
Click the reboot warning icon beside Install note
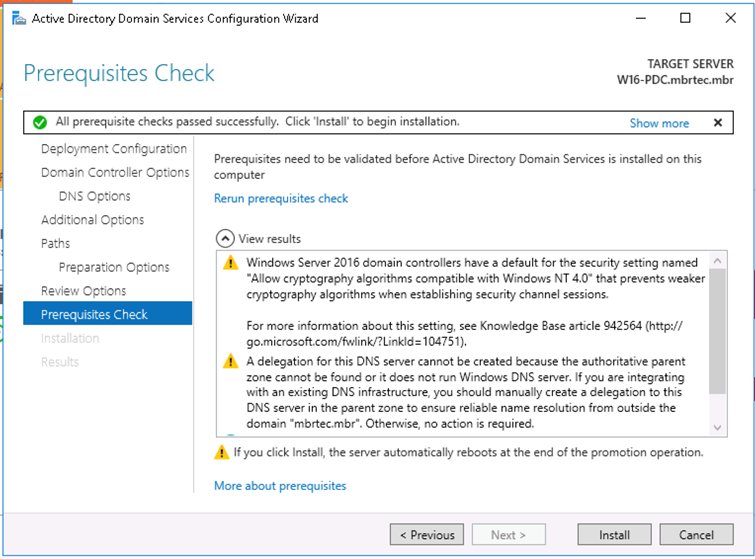(x=221, y=452)
